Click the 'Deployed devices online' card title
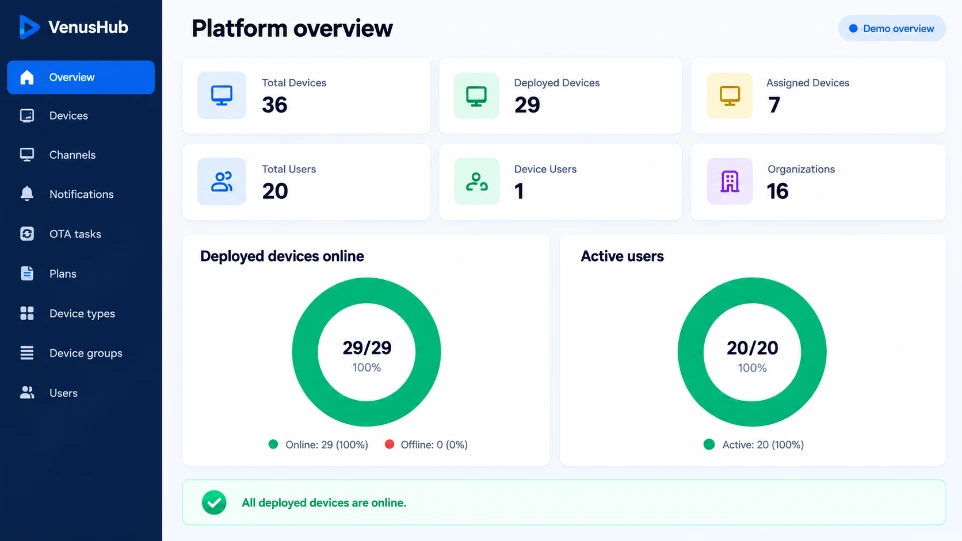This screenshot has height=541, width=962. point(282,256)
